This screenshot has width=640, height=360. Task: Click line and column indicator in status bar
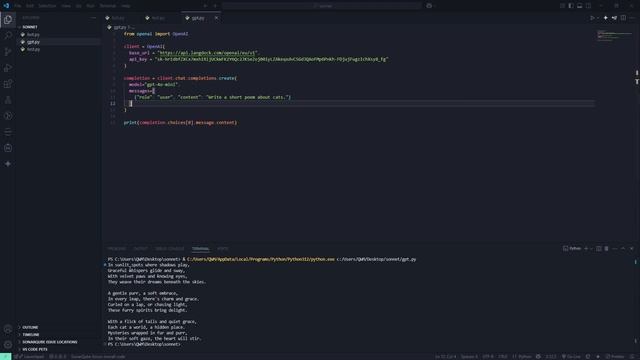tap(445, 357)
